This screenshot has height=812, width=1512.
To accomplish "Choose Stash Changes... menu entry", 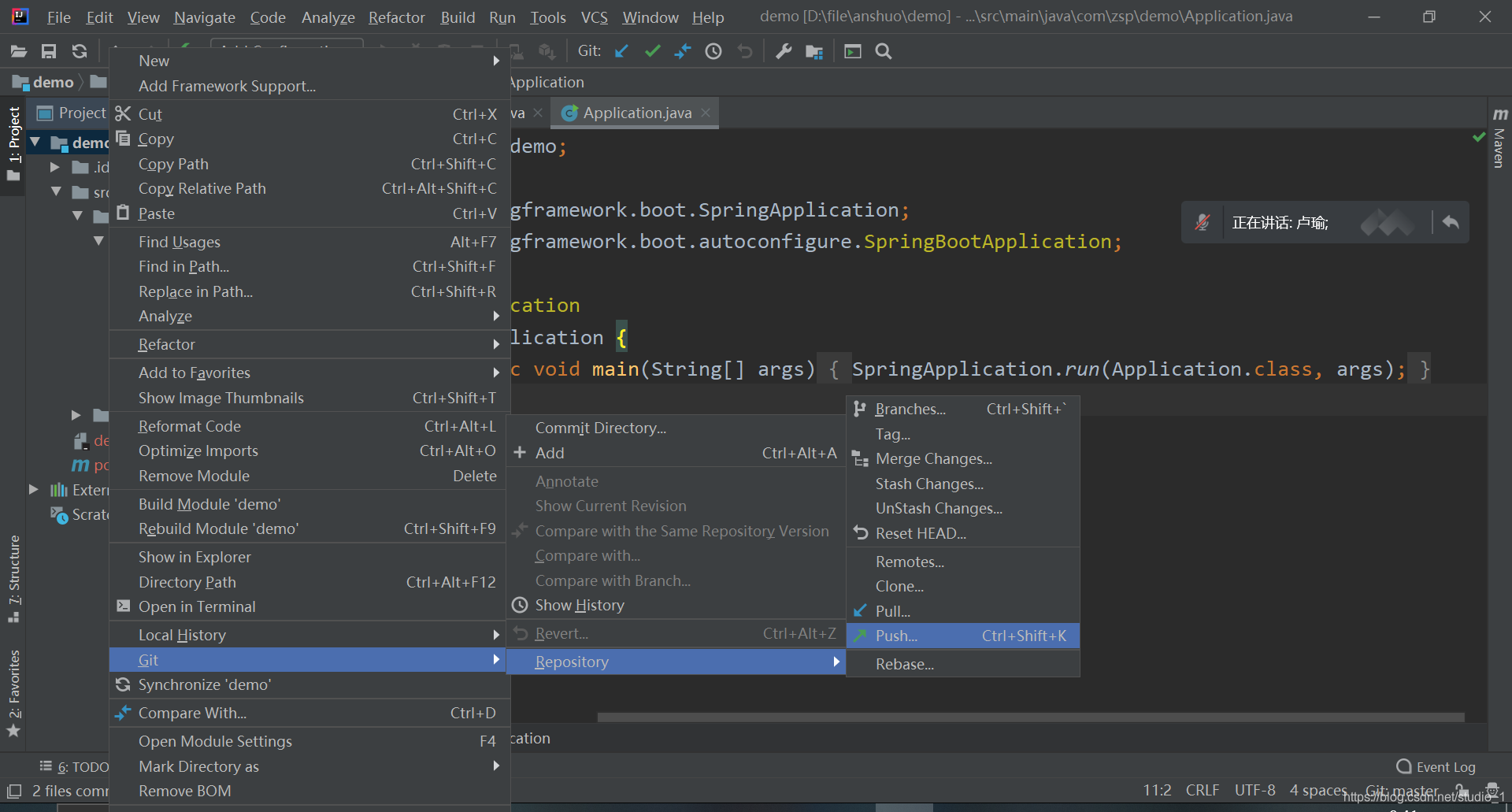I will click(962, 484).
